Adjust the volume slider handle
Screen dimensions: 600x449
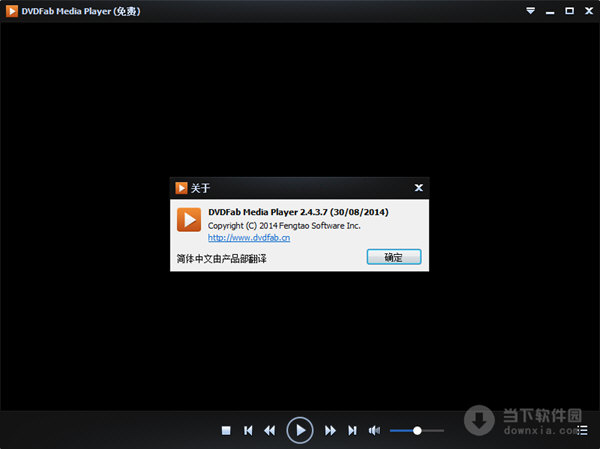tap(417, 431)
